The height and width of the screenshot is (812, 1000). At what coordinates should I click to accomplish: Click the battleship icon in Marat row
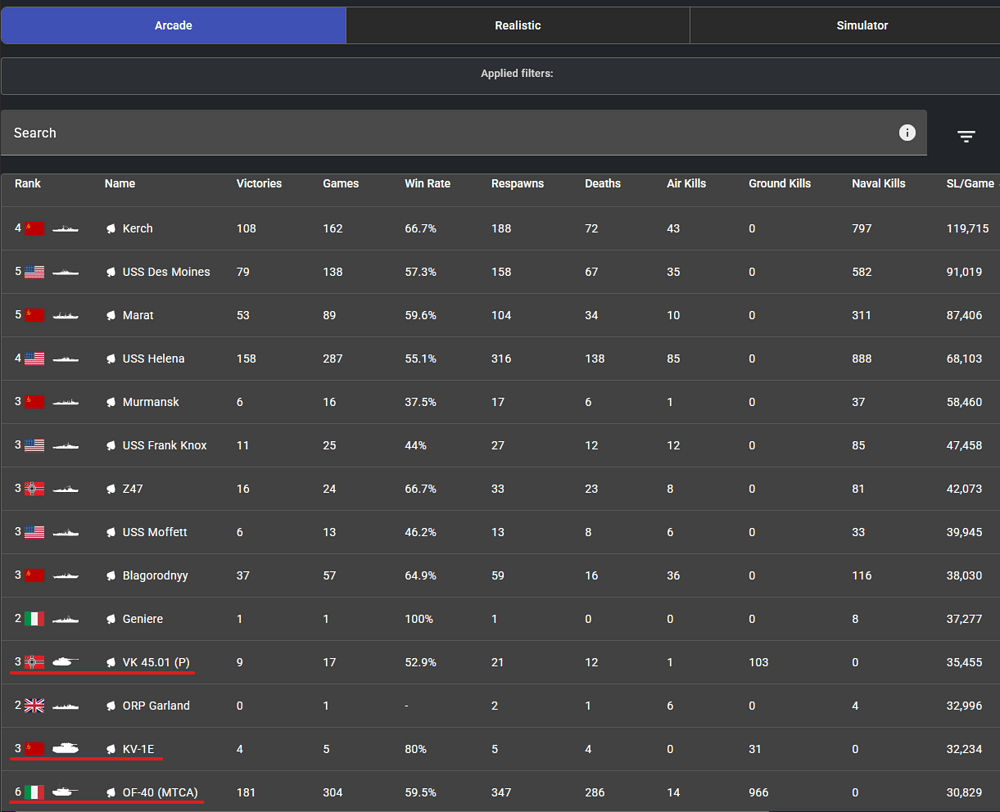pos(65,315)
